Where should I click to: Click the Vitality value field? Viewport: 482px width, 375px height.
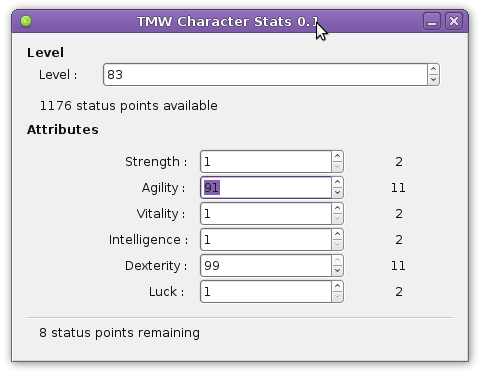click(x=266, y=214)
